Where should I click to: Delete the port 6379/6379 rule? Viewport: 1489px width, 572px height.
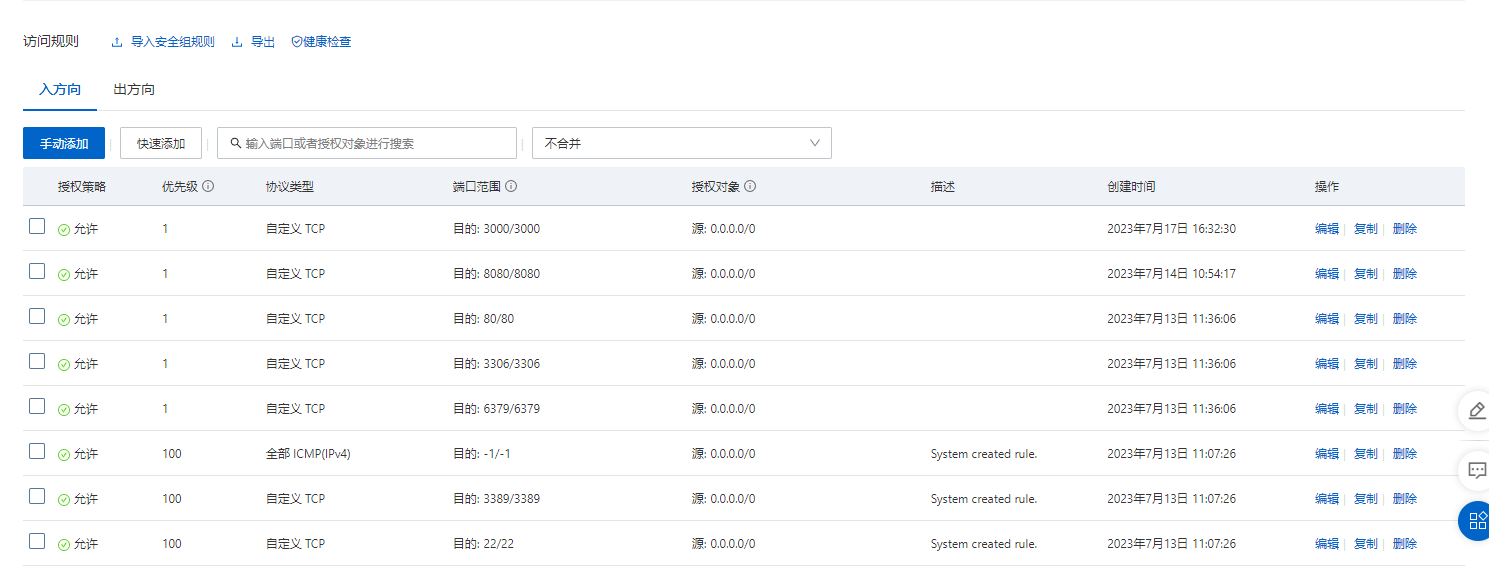[x=1405, y=409]
